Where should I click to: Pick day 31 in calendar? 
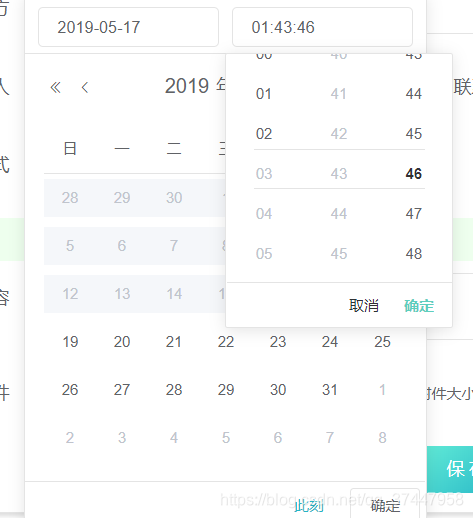point(330,390)
